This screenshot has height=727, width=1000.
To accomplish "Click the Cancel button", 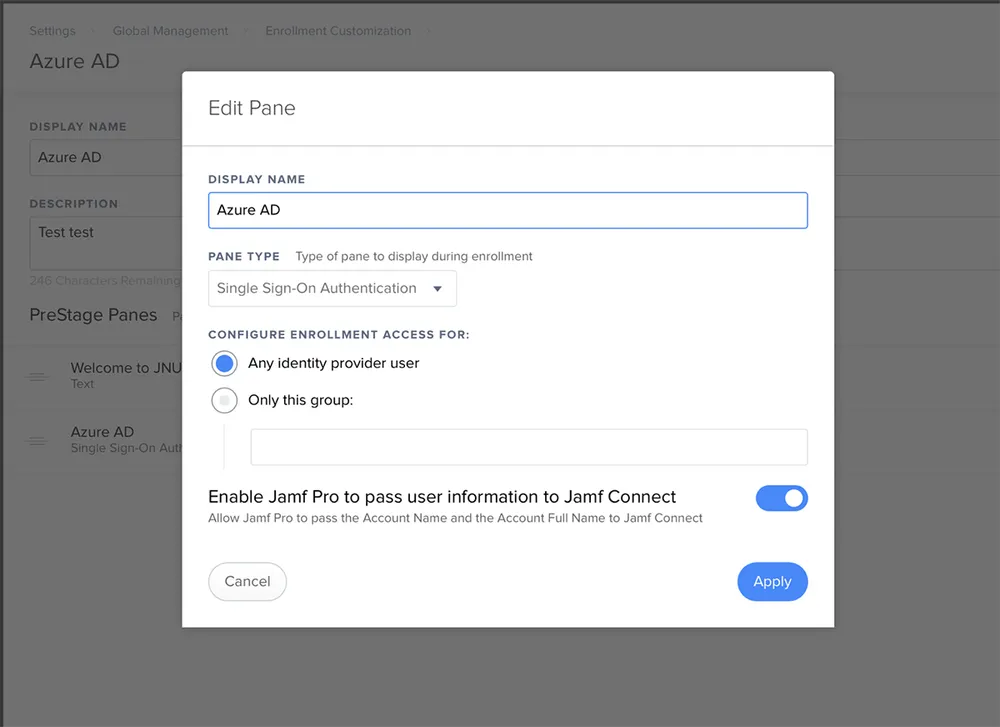I will coord(247,581).
